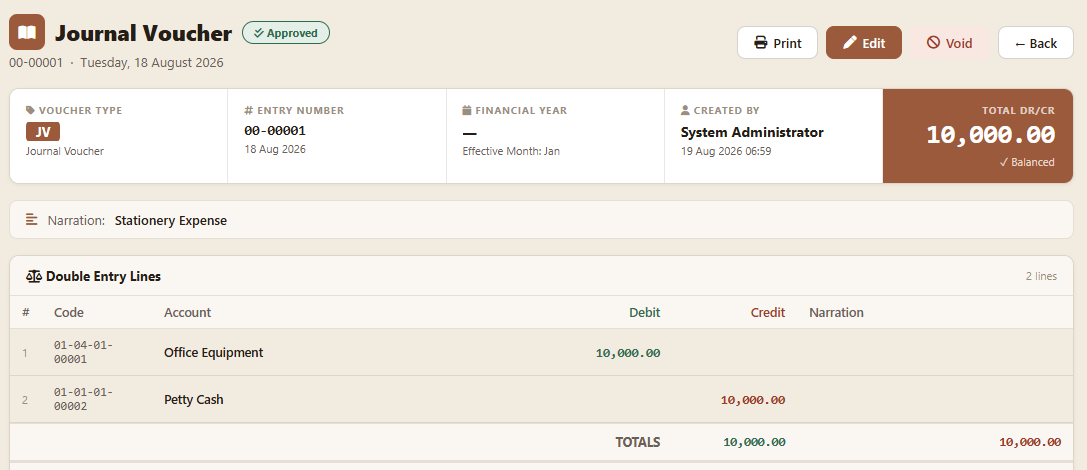1087x470 pixels.
Task: Click the System Administrator name
Action: 752,132
